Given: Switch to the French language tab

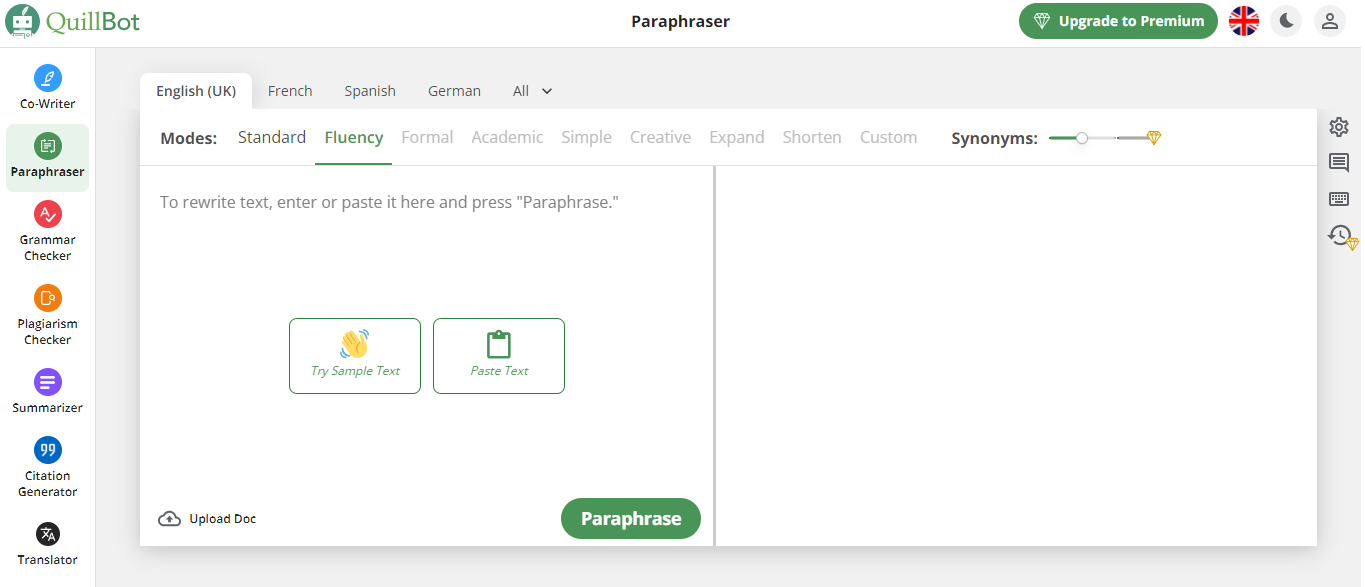Looking at the screenshot, I should coord(290,91).
